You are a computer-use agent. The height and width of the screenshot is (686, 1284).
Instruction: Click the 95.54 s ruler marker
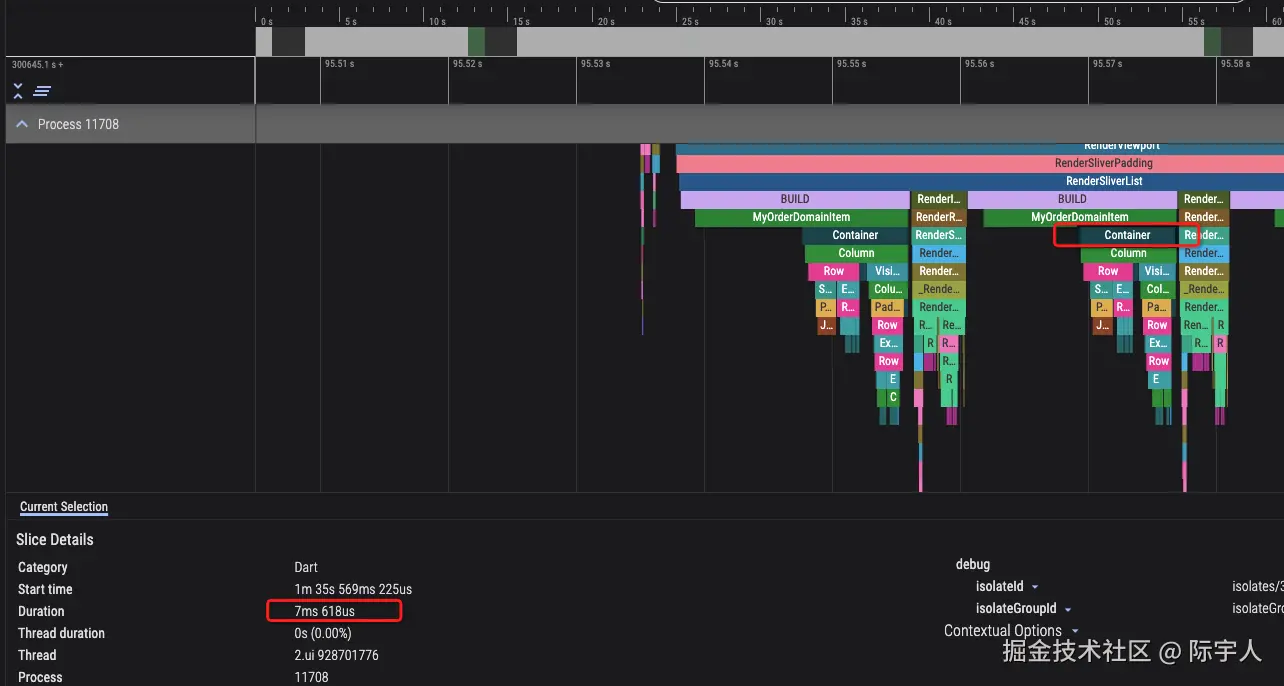[723, 63]
